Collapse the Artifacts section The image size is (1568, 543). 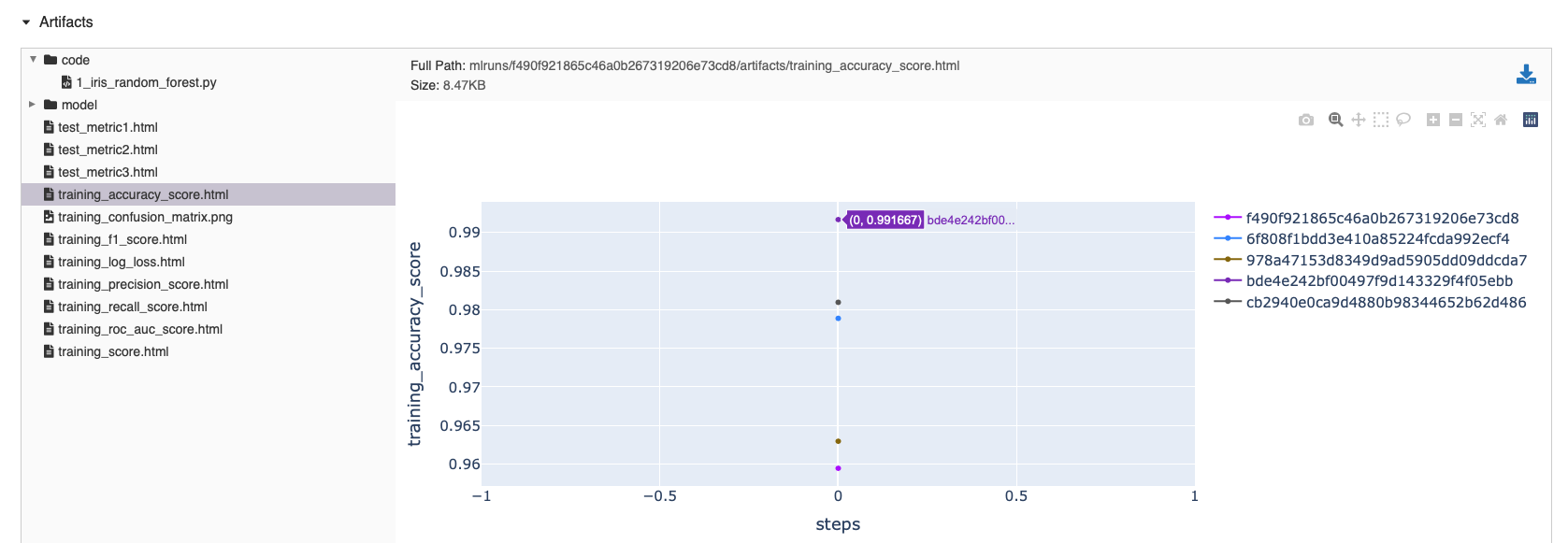tap(26, 22)
